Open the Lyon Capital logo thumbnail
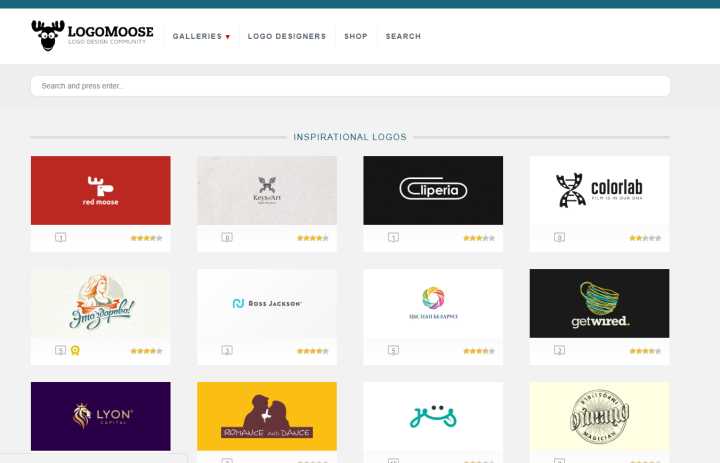 tap(101, 416)
